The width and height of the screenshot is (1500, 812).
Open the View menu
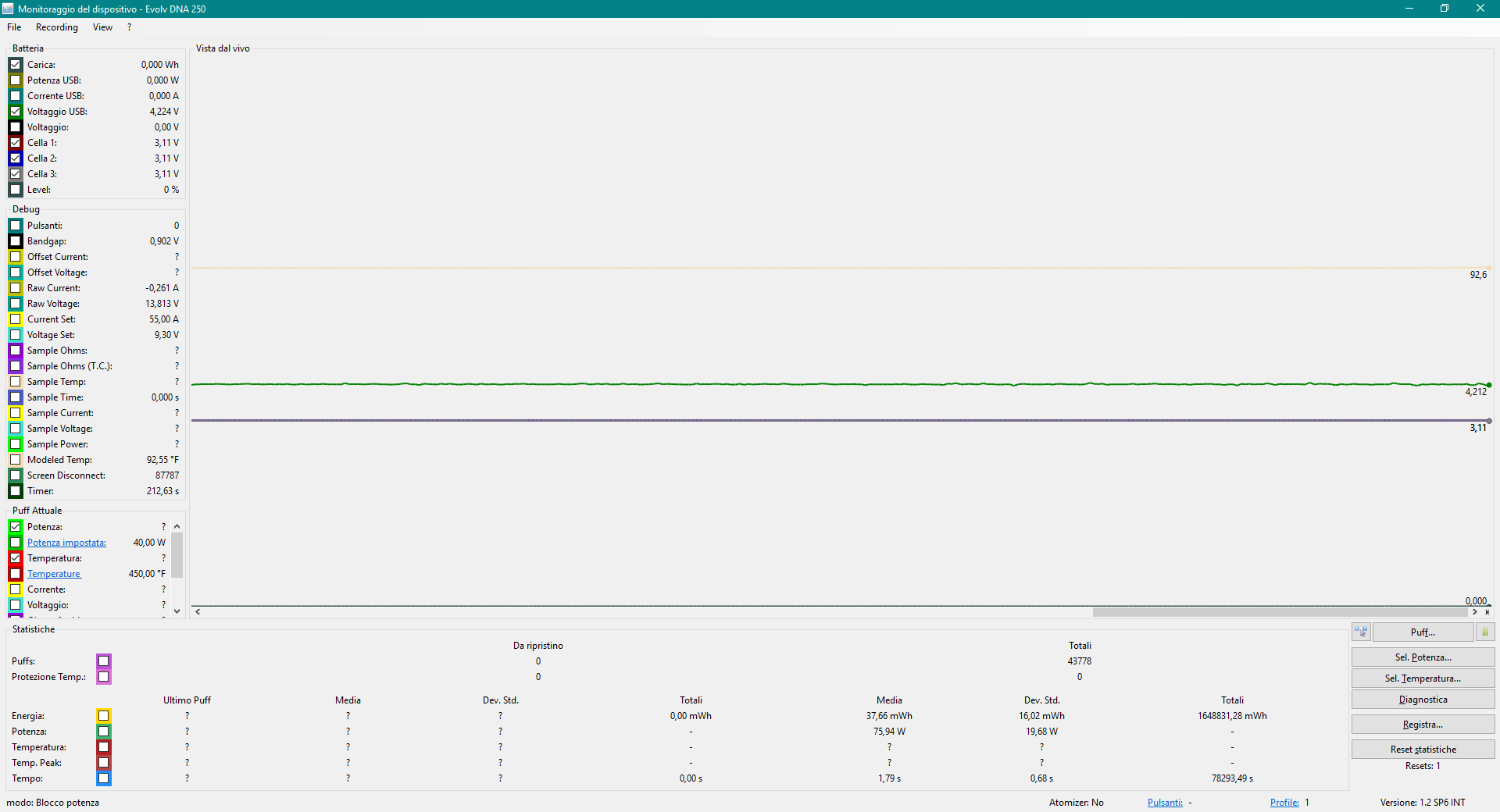tap(102, 27)
